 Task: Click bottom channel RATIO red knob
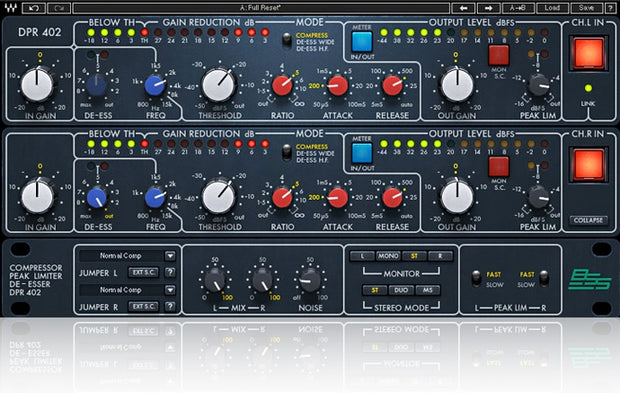pyautogui.click(x=282, y=197)
